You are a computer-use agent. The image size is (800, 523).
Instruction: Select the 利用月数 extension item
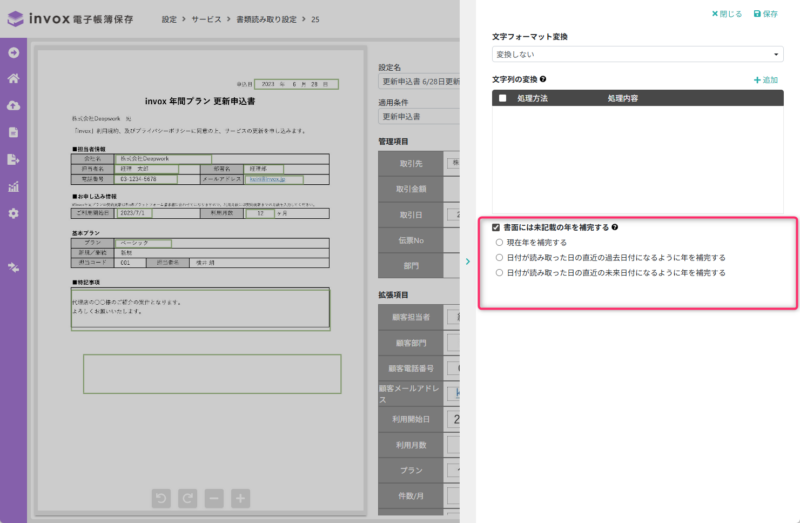[411, 445]
